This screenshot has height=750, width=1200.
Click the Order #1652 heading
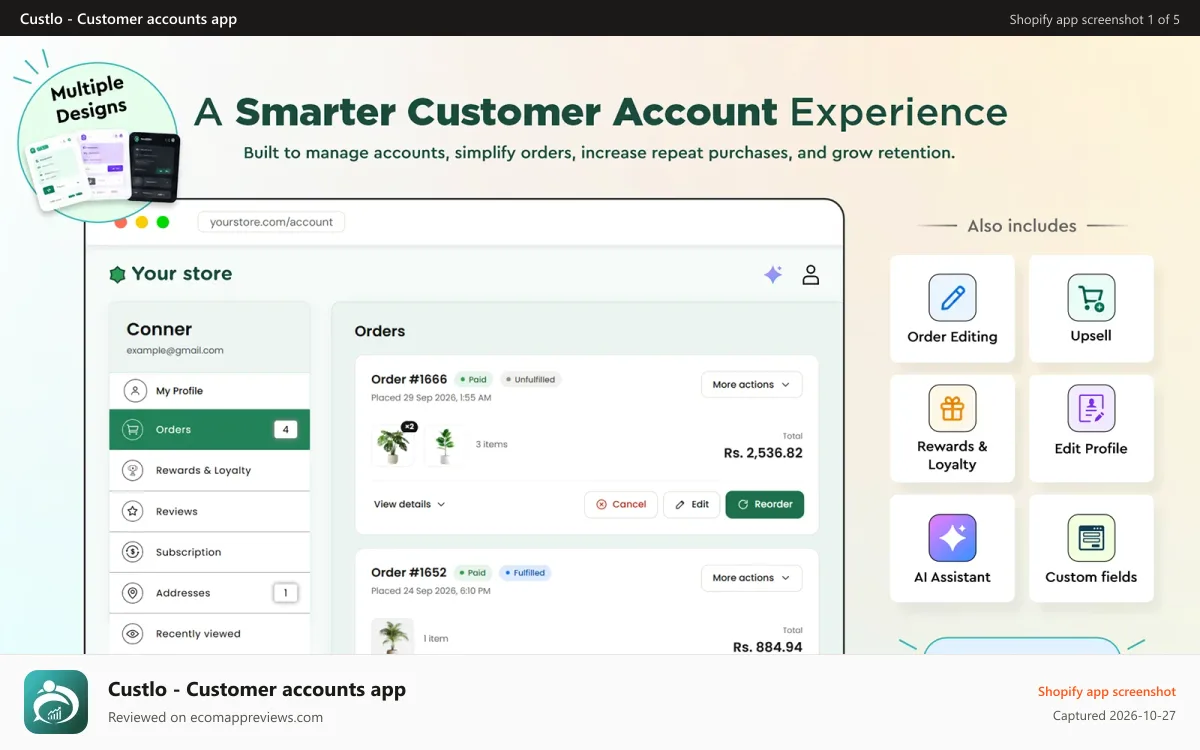pos(408,572)
